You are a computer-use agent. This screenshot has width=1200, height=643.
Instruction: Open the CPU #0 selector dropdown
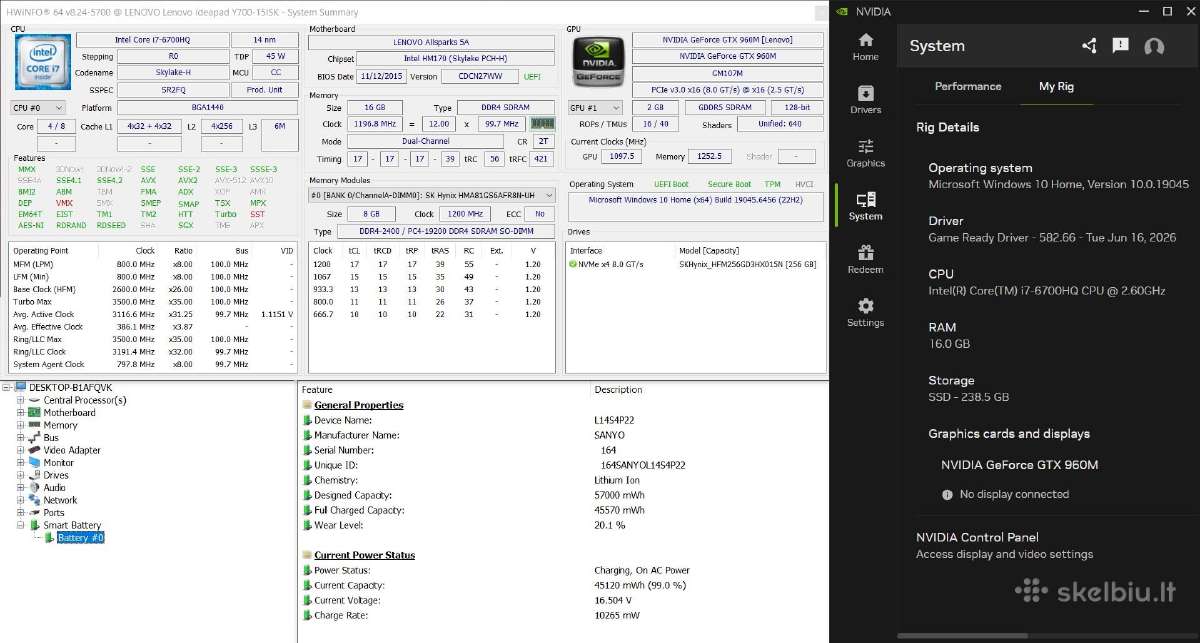(x=38, y=107)
